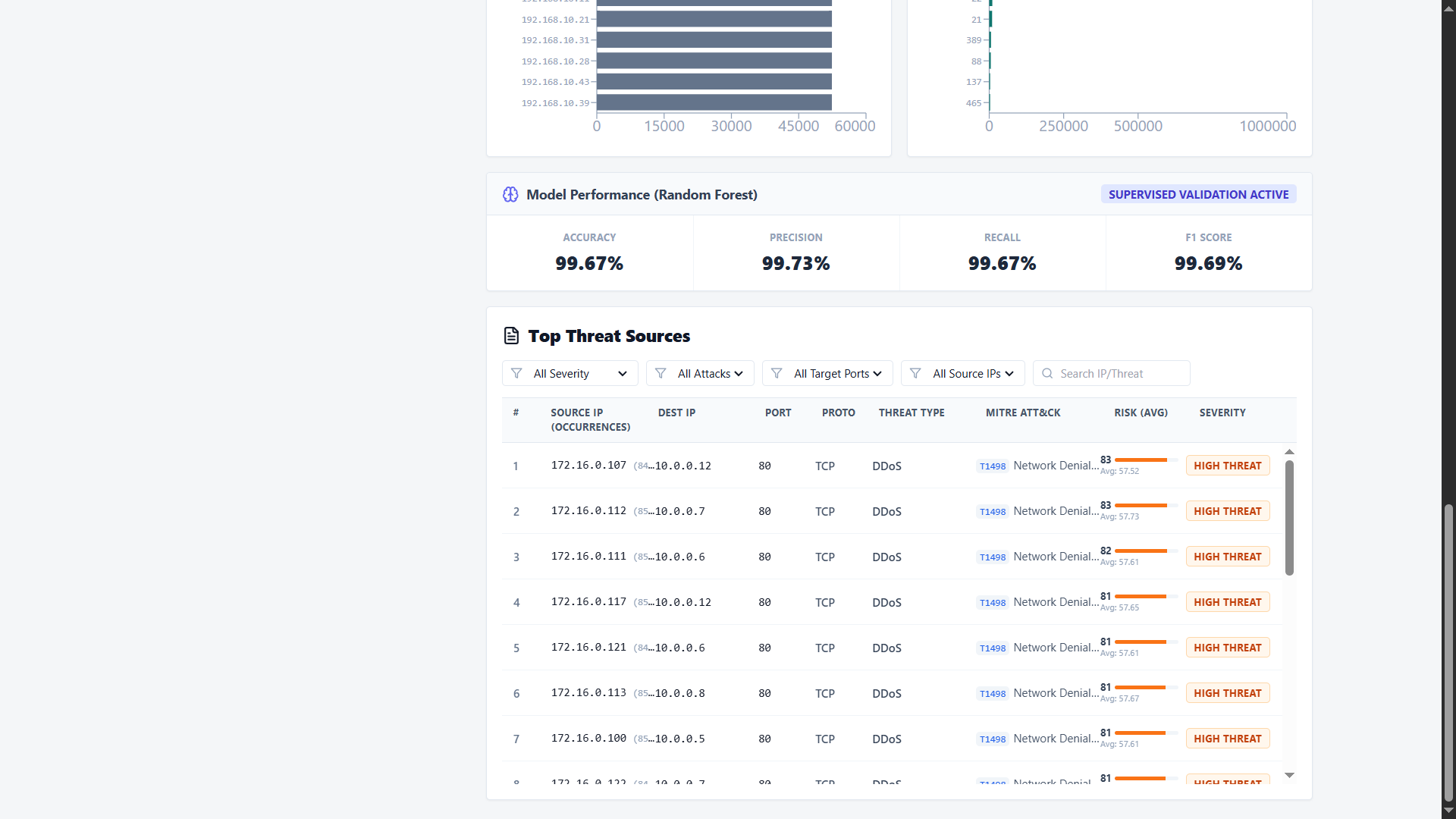Click the document icon beside Top Threat Sources

[512, 336]
